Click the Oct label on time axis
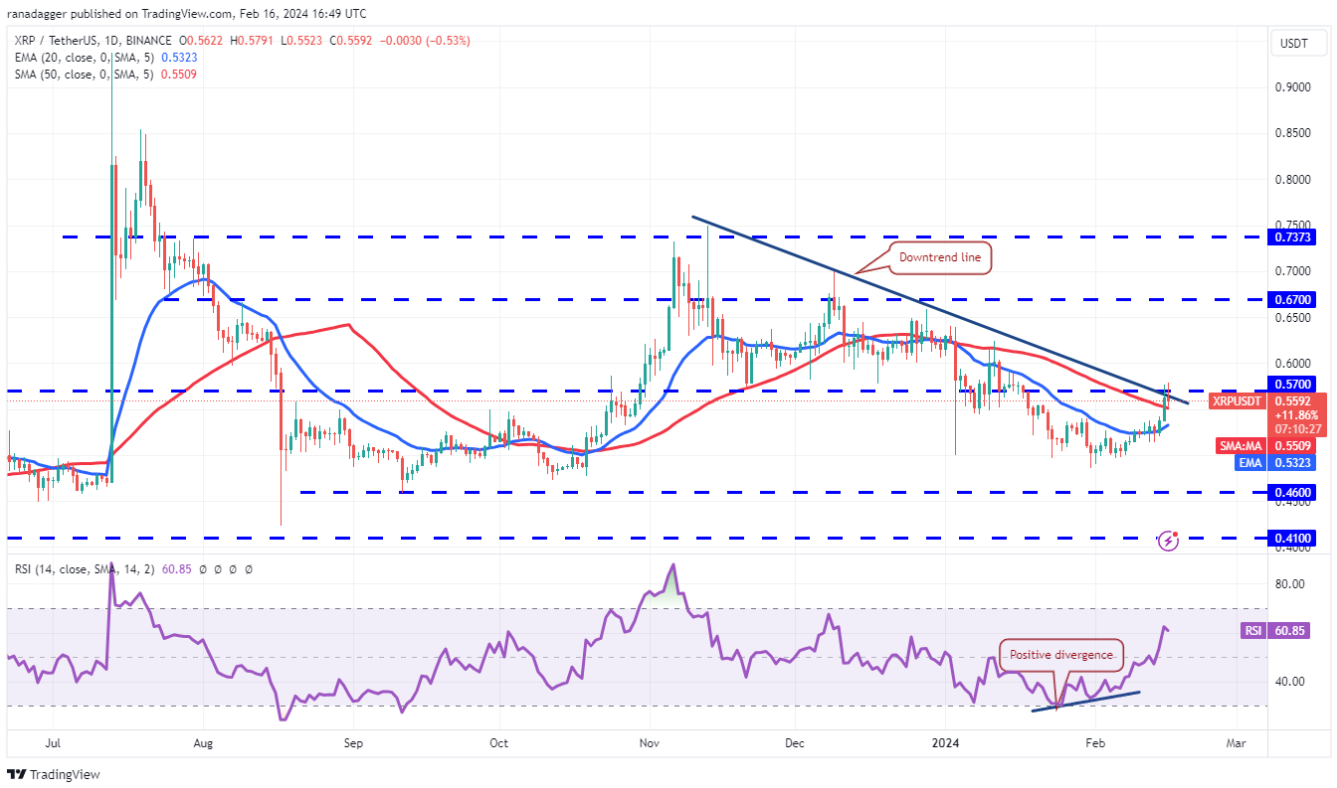1337x788 pixels. click(x=499, y=743)
